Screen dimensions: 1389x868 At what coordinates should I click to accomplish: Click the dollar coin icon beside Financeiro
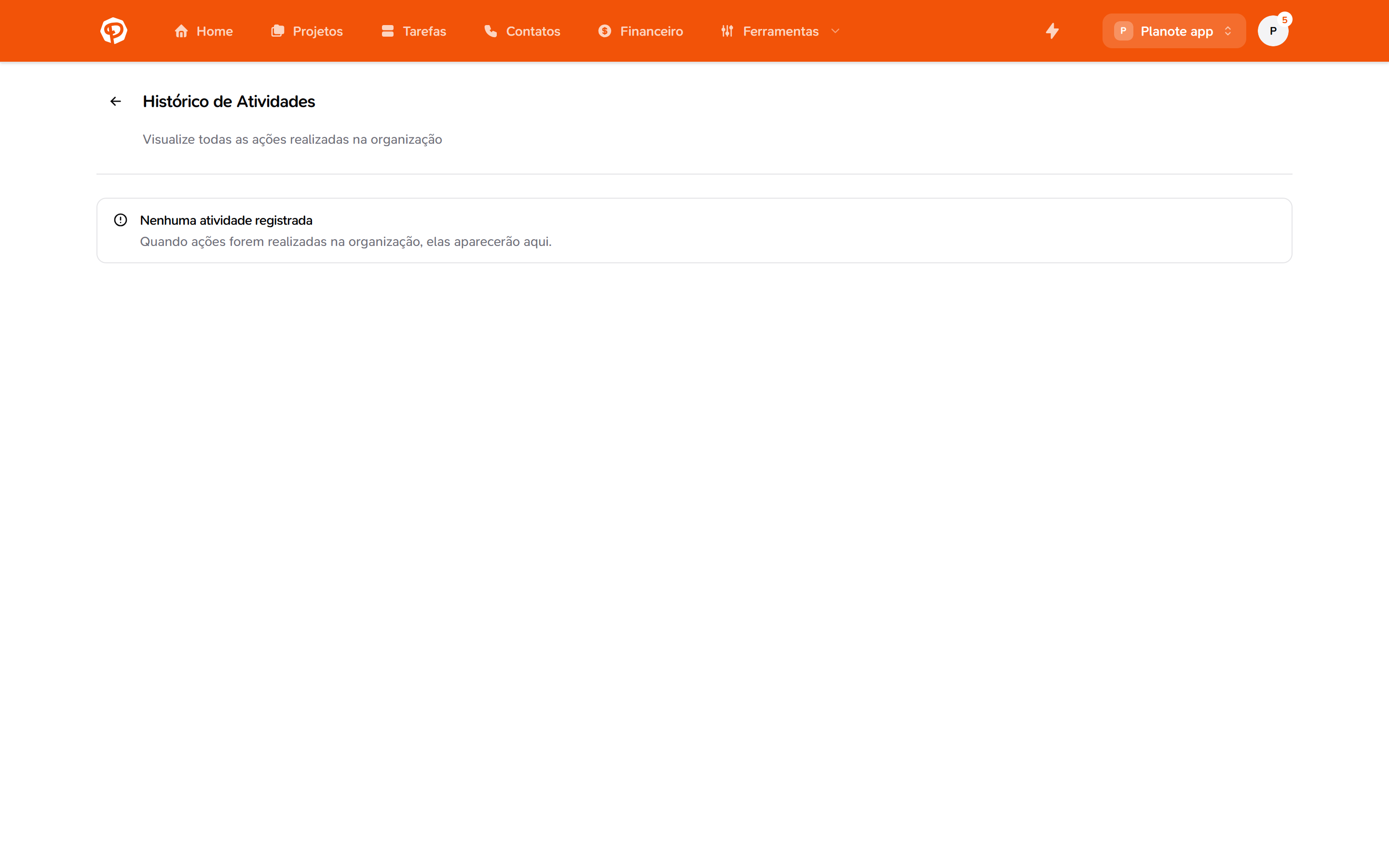tap(605, 31)
